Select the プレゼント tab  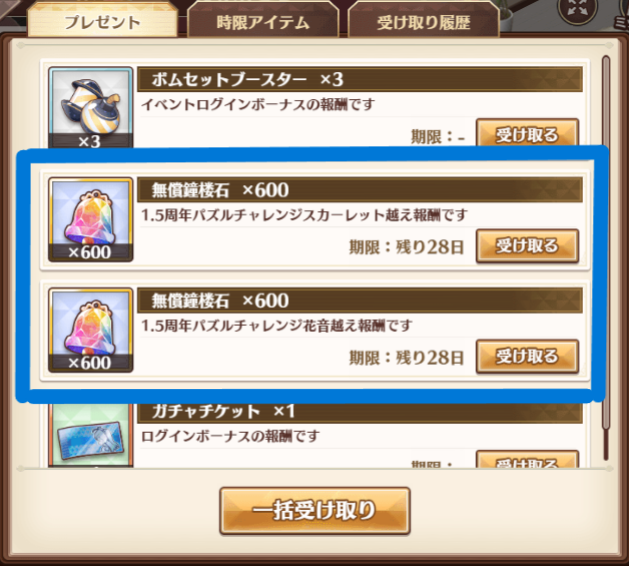(102, 20)
